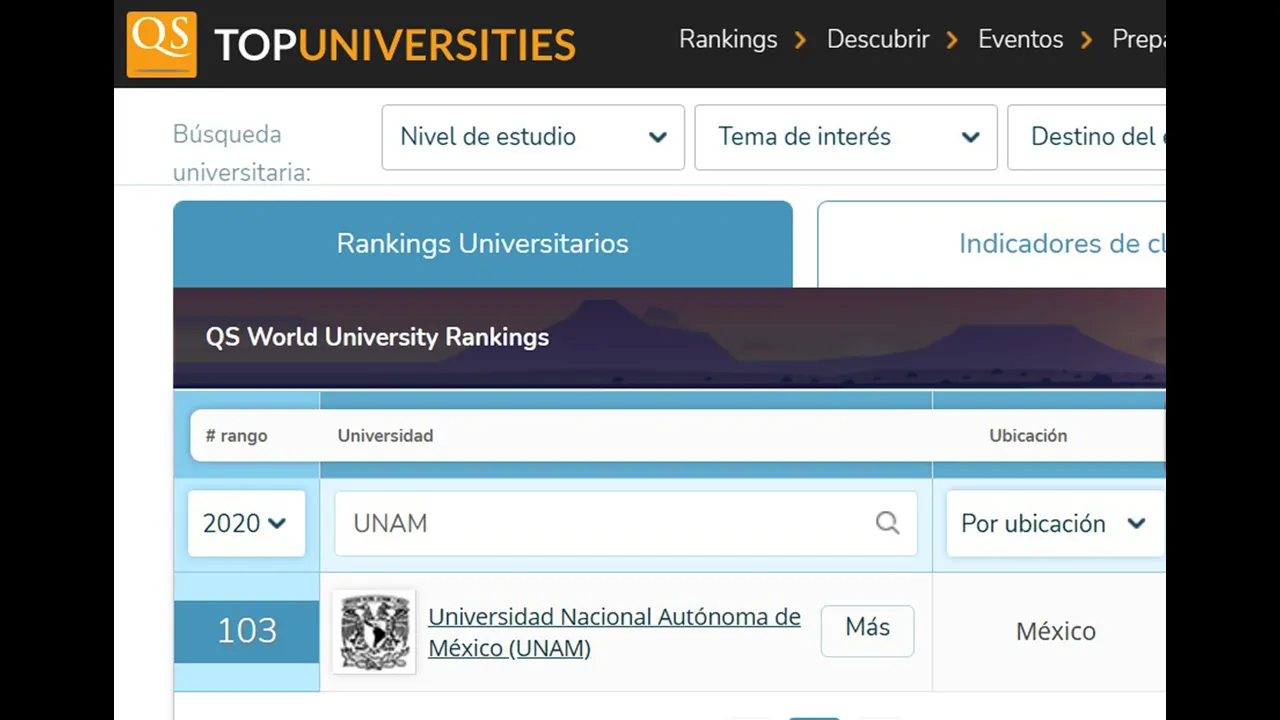Open the Destino del dropdown
This screenshot has width=1280, height=720.
click(1087, 137)
